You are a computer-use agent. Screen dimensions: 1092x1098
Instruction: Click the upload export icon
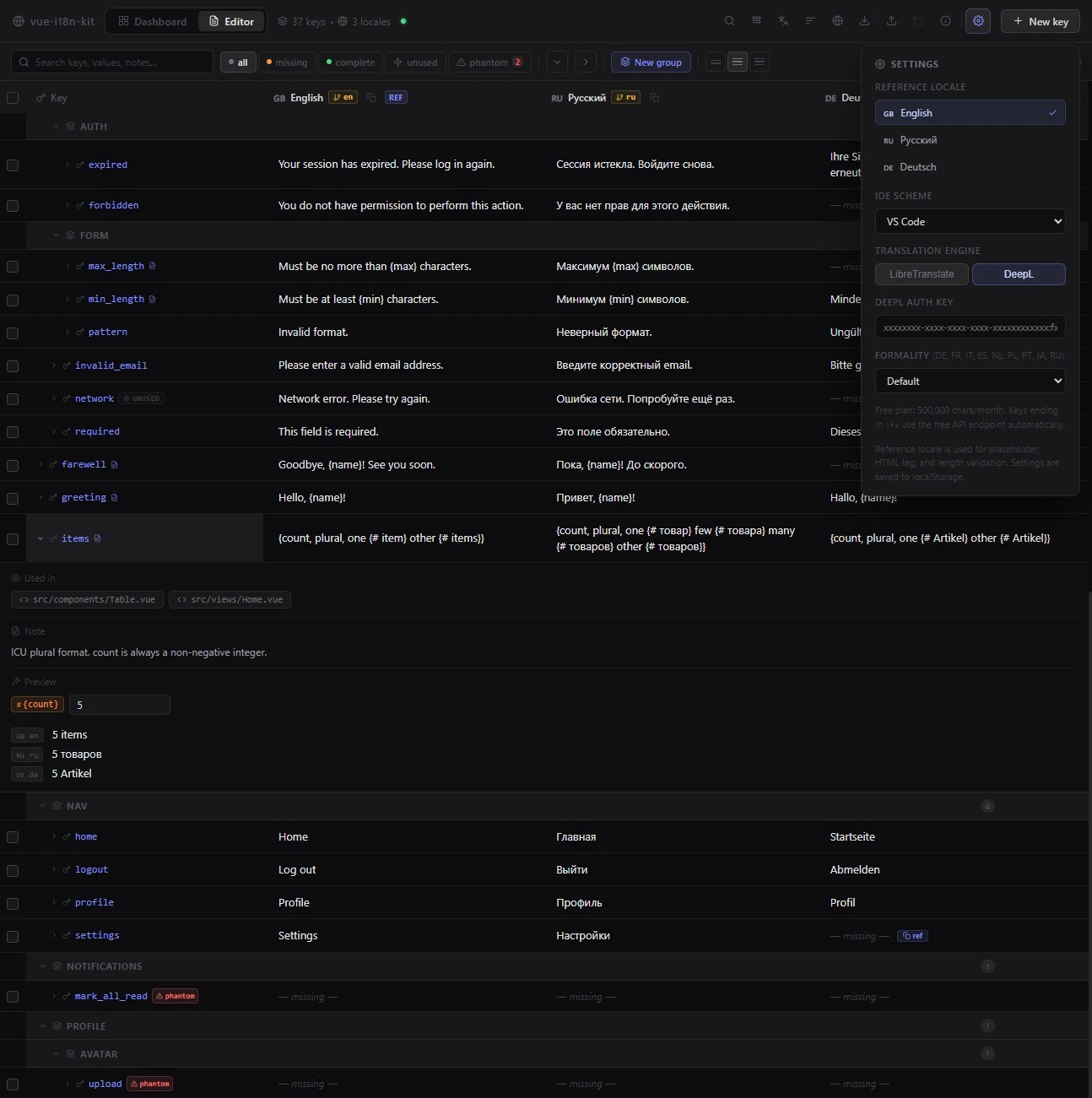coord(891,21)
